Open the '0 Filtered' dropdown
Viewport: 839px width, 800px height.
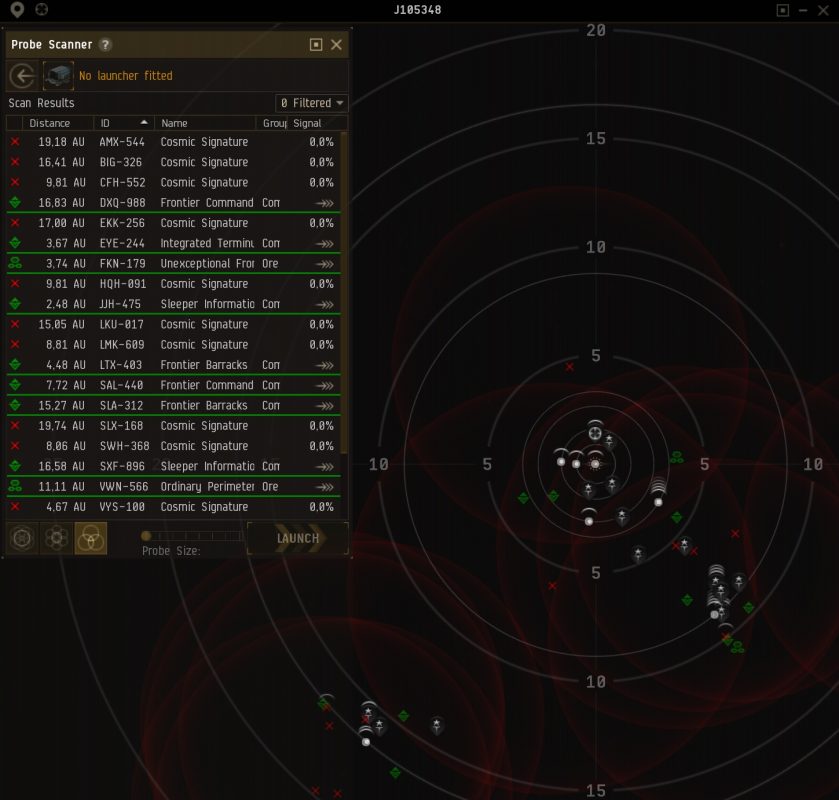312,103
